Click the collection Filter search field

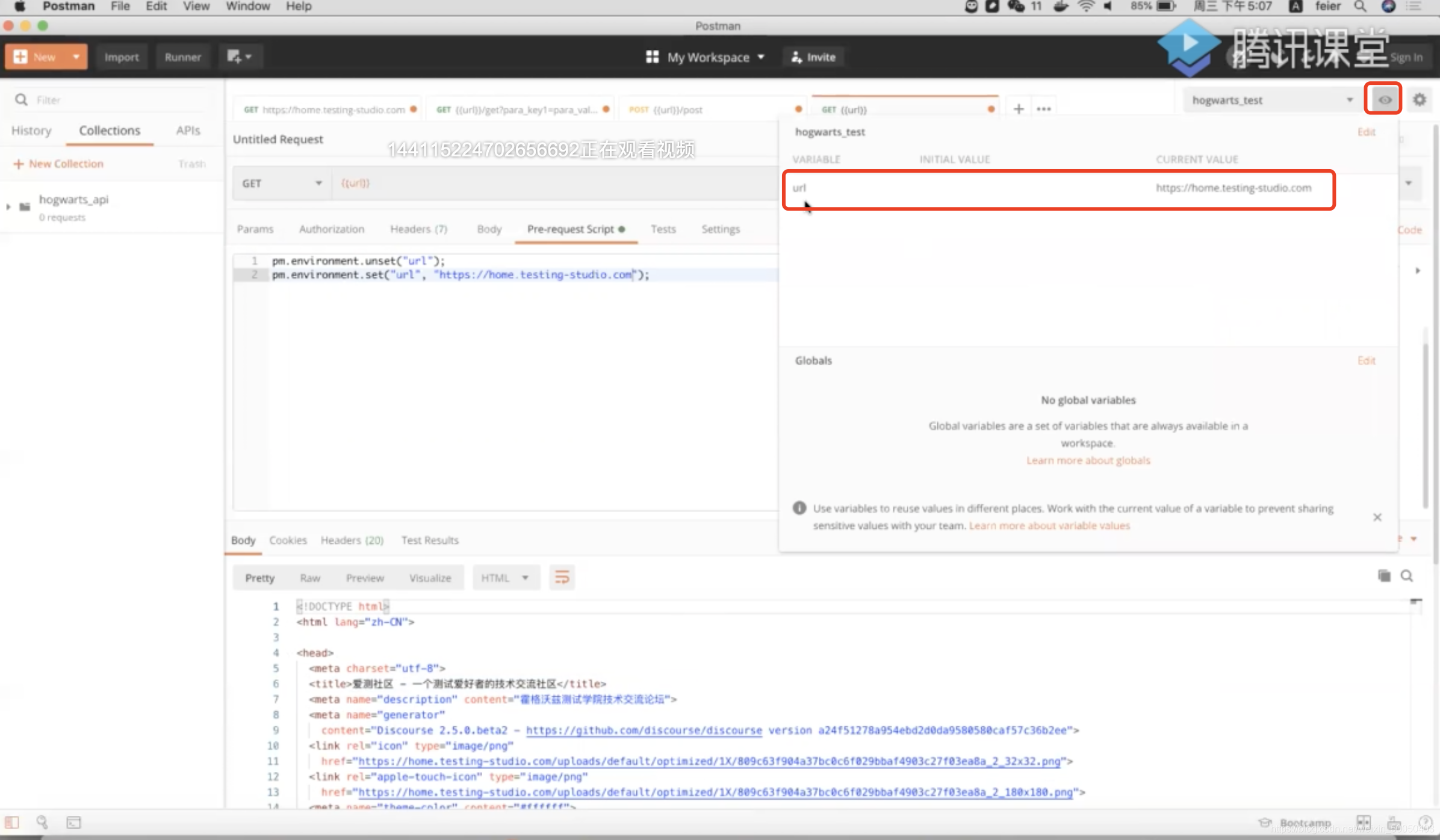[x=114, y=100]
